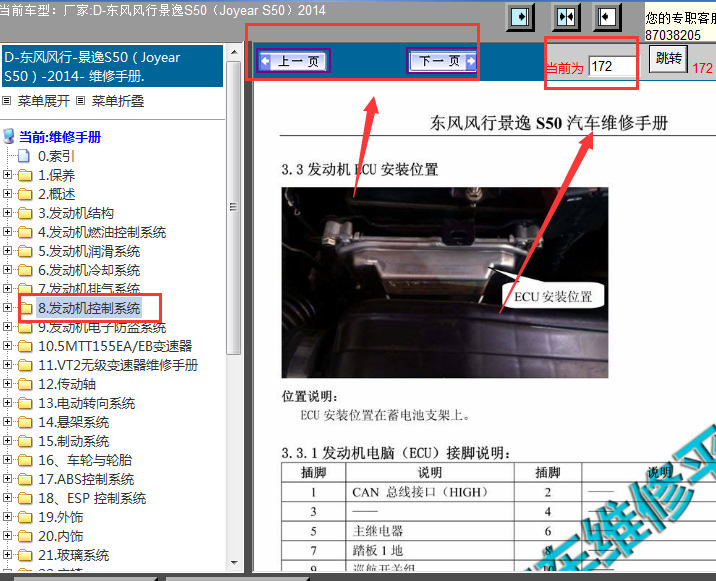The width and height of the screenshot is (716, 581).
Task: Click folder icon of 1.保养
Action: 25,175
